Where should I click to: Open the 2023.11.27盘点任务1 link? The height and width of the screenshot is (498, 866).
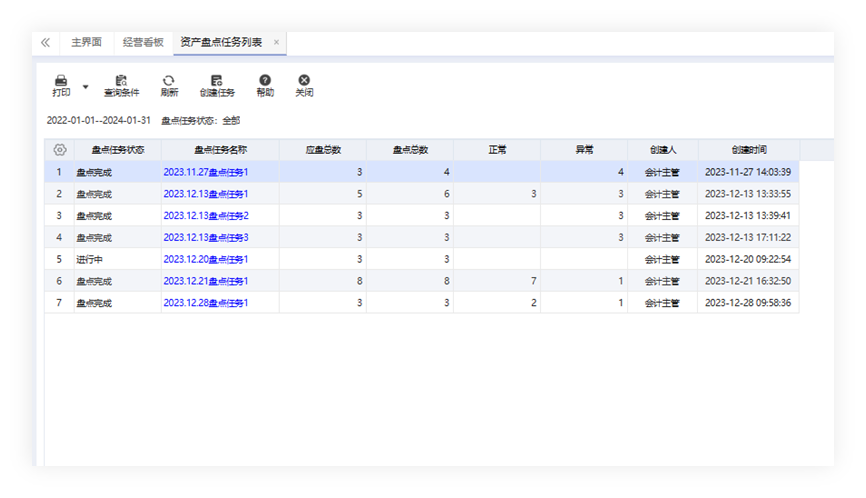pyautogui.click(x=206, y=172)
